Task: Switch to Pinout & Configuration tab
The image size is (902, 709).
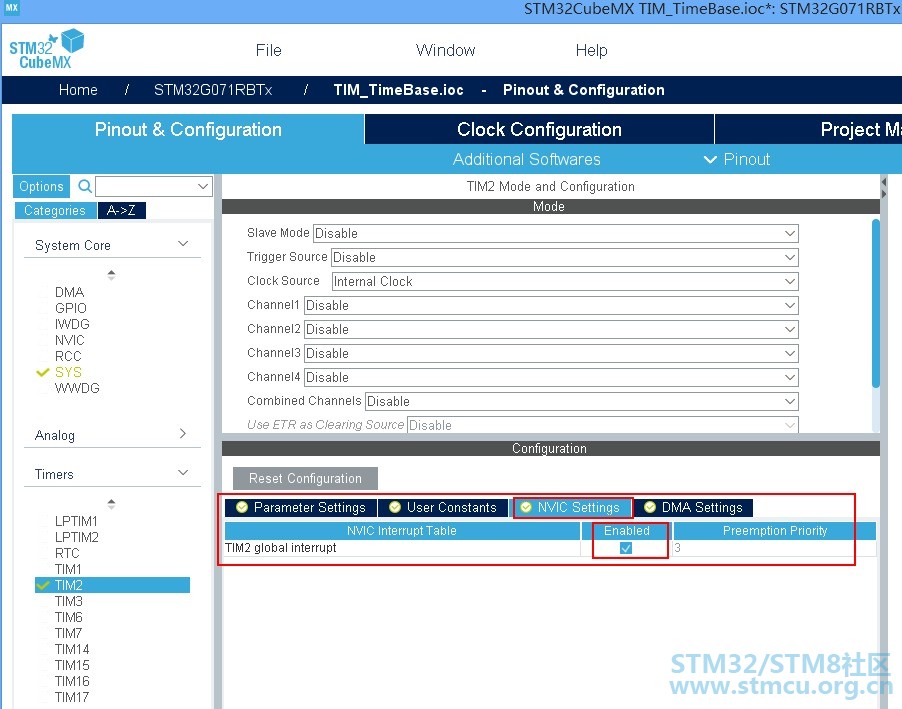Action: (x=188, y=129)
